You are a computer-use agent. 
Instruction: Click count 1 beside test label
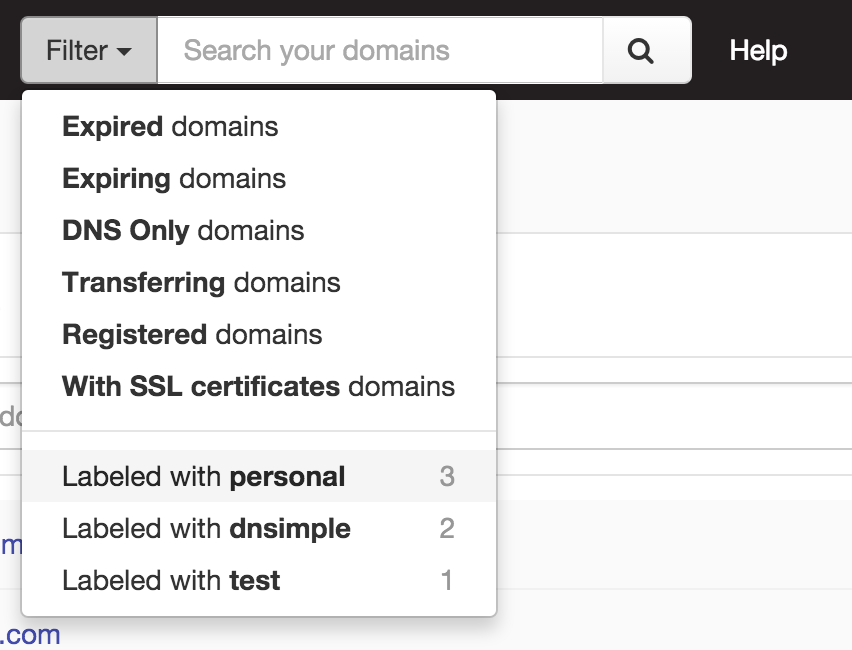click(447, 581)
